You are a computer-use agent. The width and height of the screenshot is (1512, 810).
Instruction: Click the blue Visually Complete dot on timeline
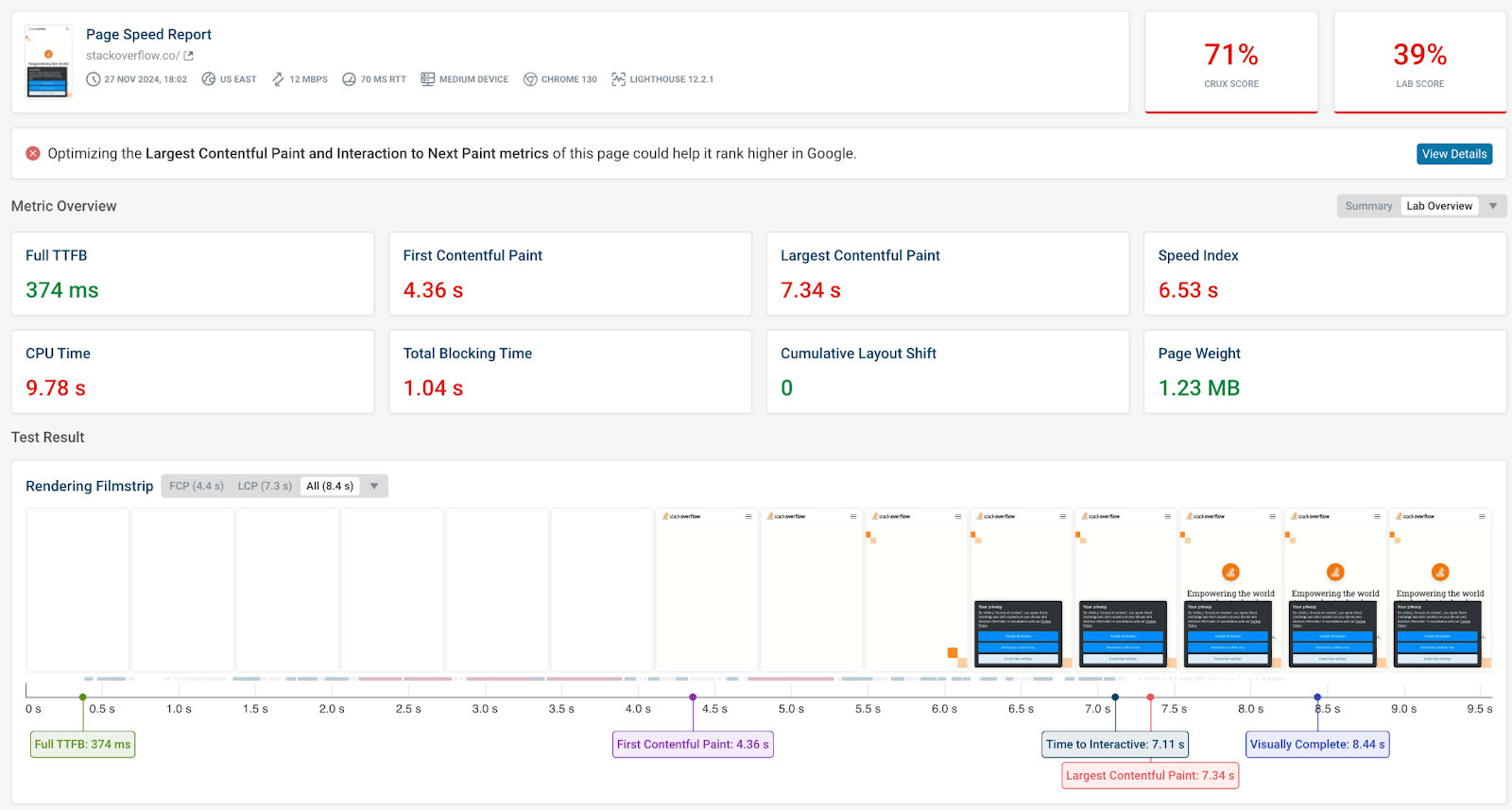point(1317,698)
